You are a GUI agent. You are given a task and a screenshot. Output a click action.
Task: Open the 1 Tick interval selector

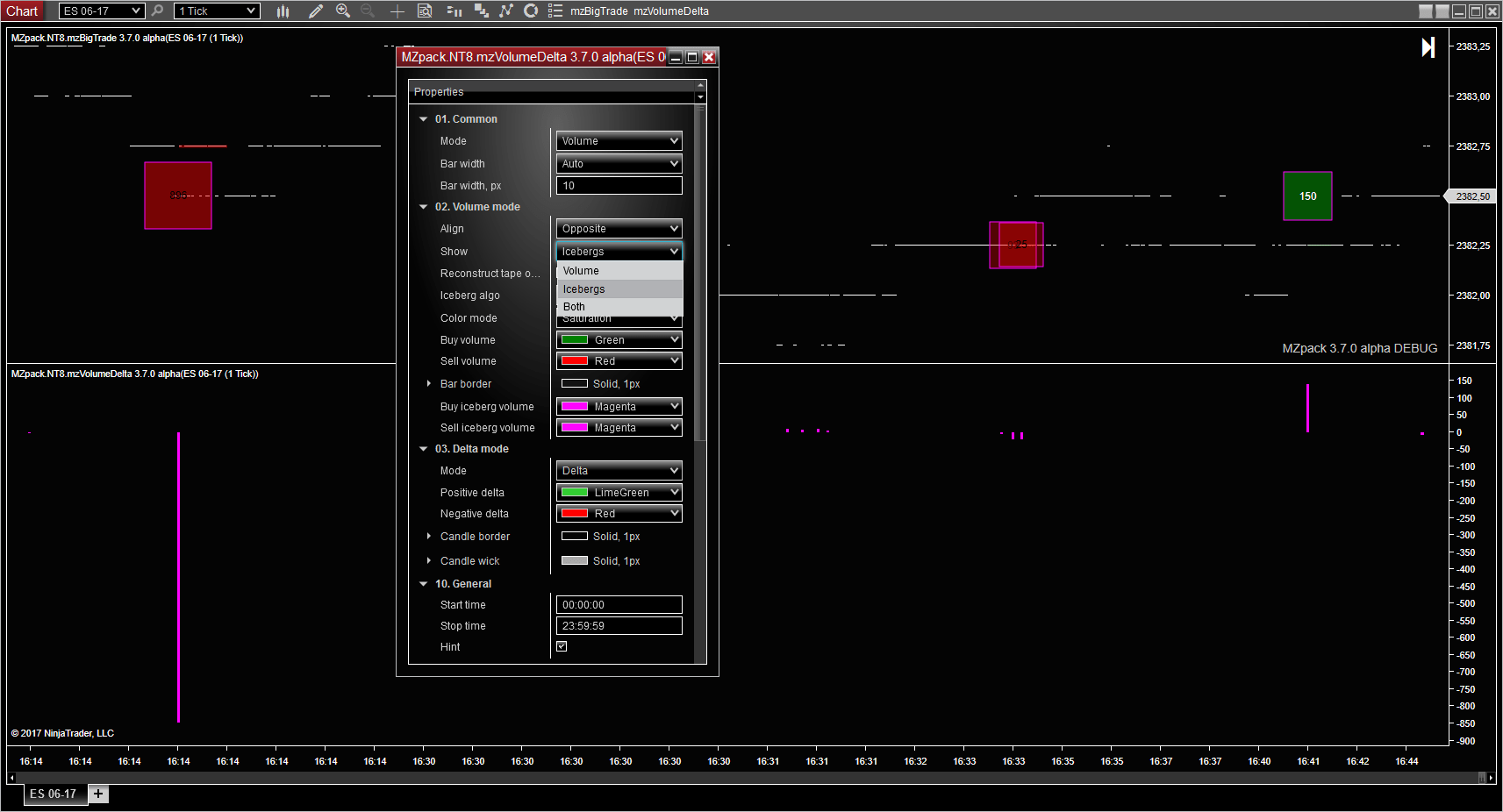click(x=217, y=11)
